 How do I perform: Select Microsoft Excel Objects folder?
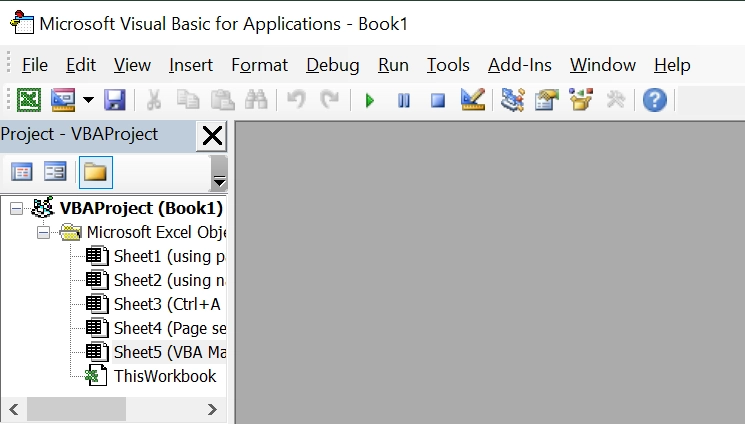pos(156,232)
